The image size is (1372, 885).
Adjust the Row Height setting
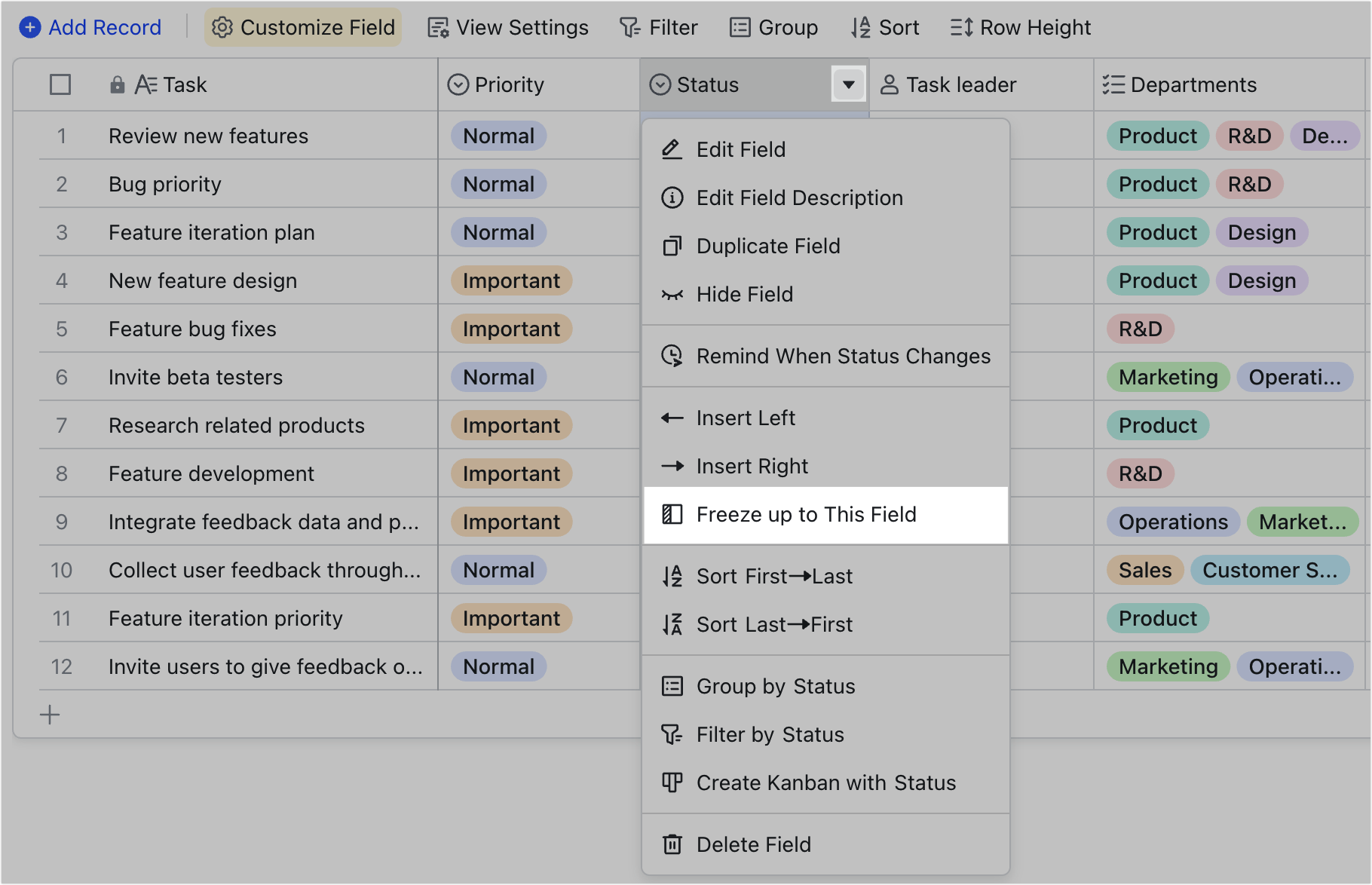click(1019, 26)
